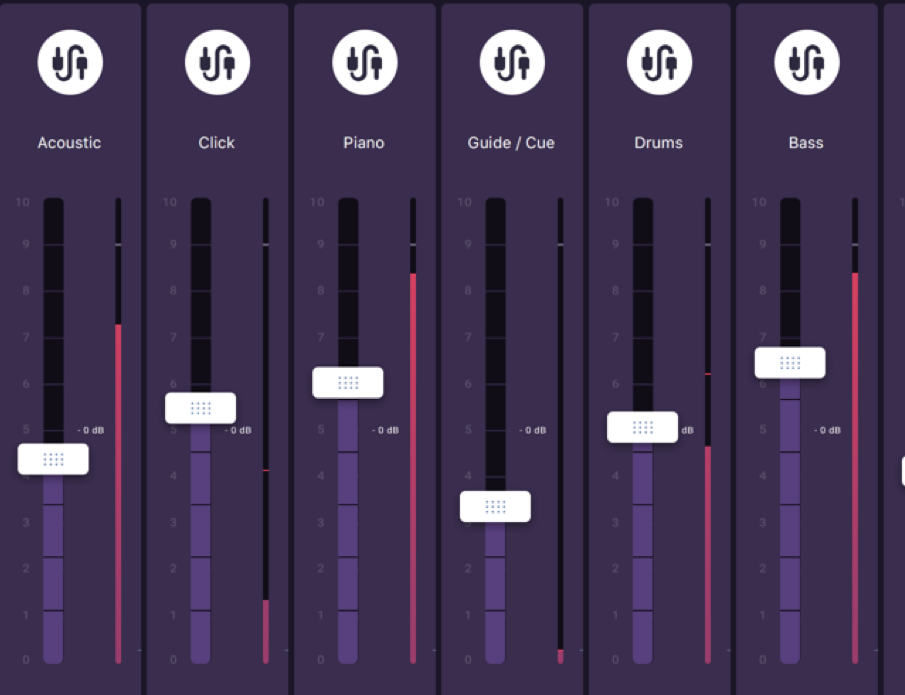Click the Guide / Cue fader handle
Viewport: 905px width, 695px height.
495,507
